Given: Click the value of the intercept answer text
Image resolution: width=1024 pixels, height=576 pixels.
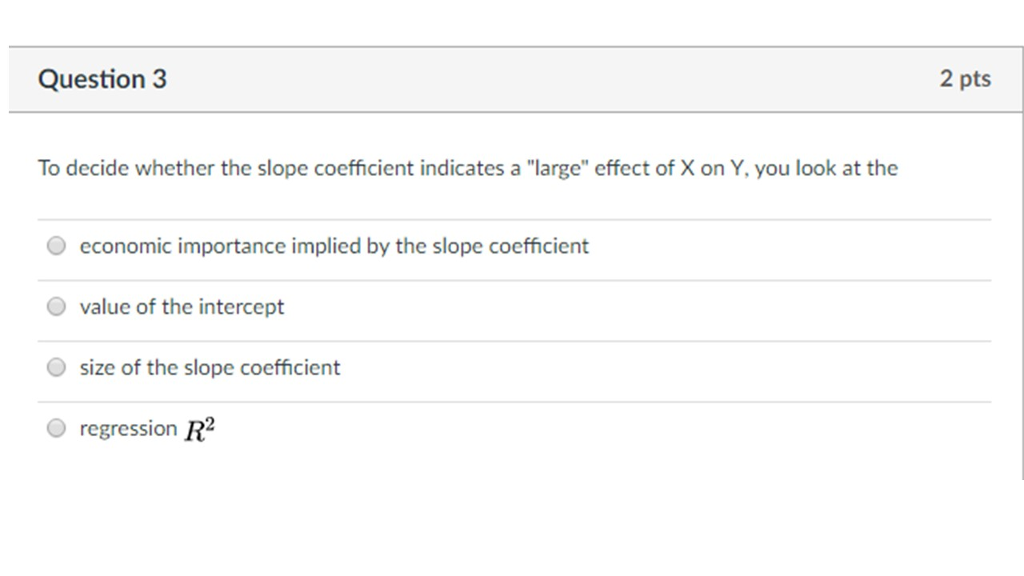Looking at the screenshot, I should tap(182, 307).
